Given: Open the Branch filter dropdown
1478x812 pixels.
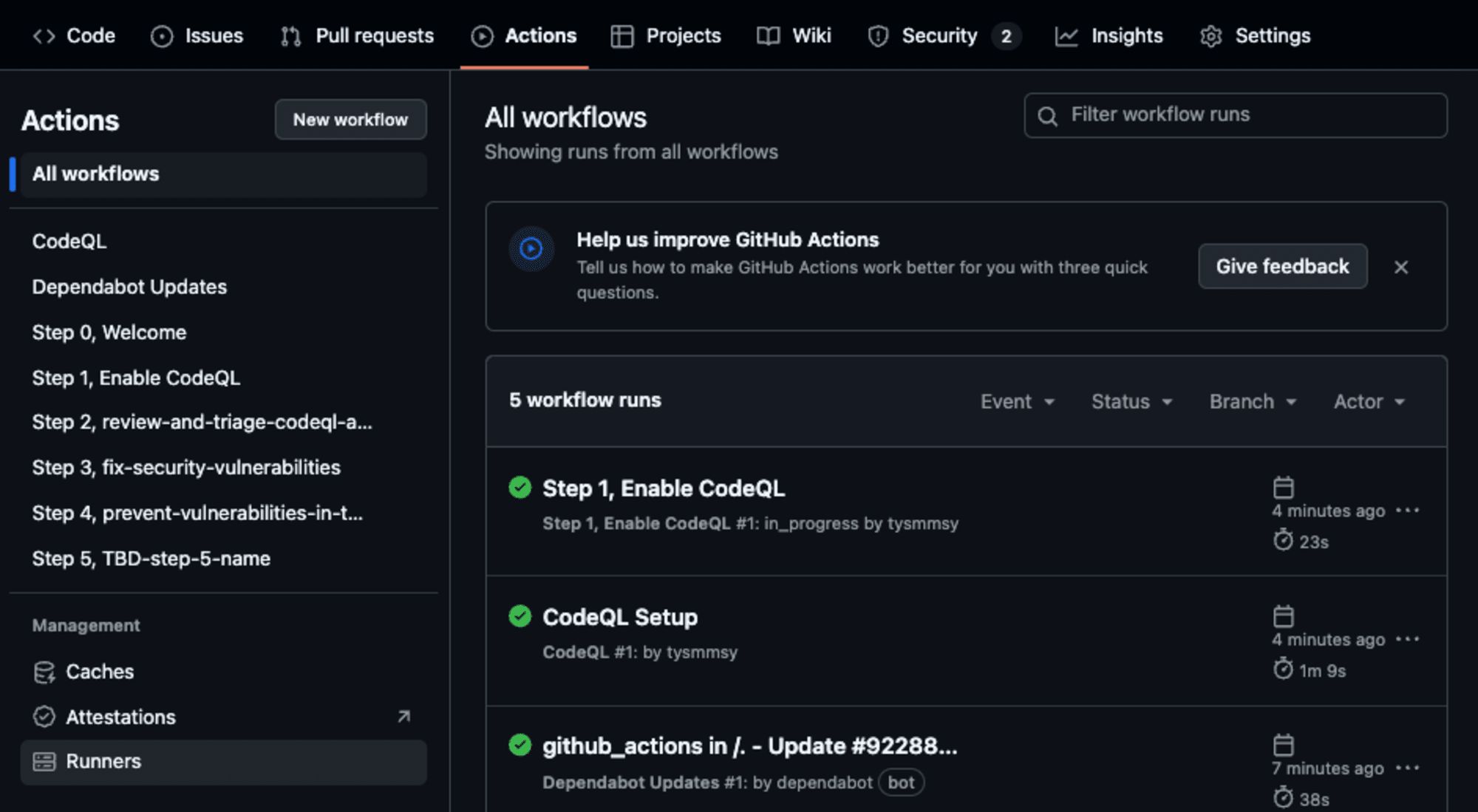Looking at the screenshot, I should [1253, 402].
